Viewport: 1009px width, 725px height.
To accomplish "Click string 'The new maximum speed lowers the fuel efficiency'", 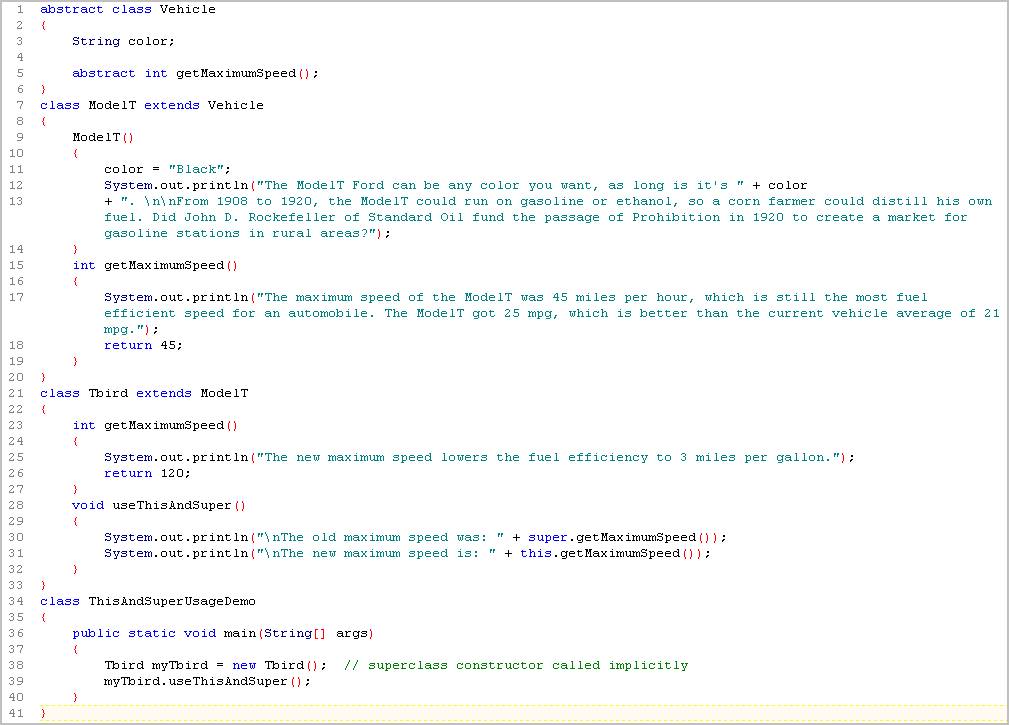I will (x=452, y=458).
